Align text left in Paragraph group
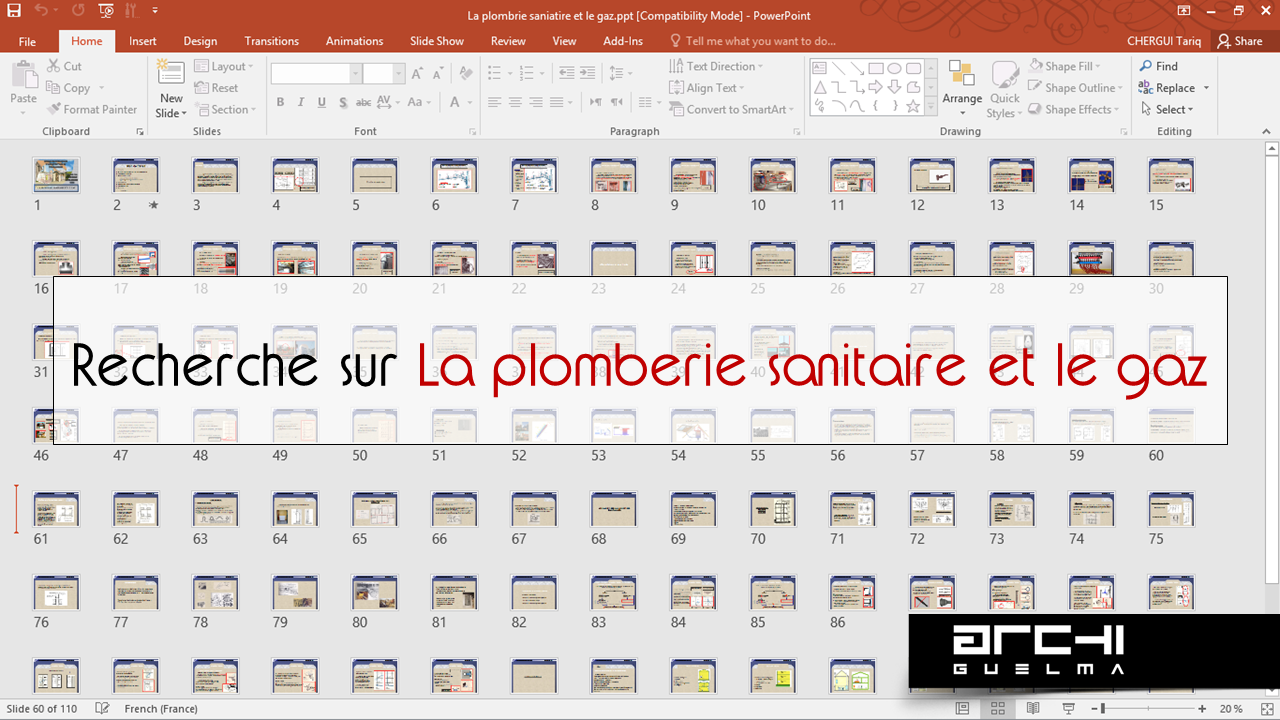Image resolution: width=1280 pixels, height=720 pixels. click(x=493, y=102)
